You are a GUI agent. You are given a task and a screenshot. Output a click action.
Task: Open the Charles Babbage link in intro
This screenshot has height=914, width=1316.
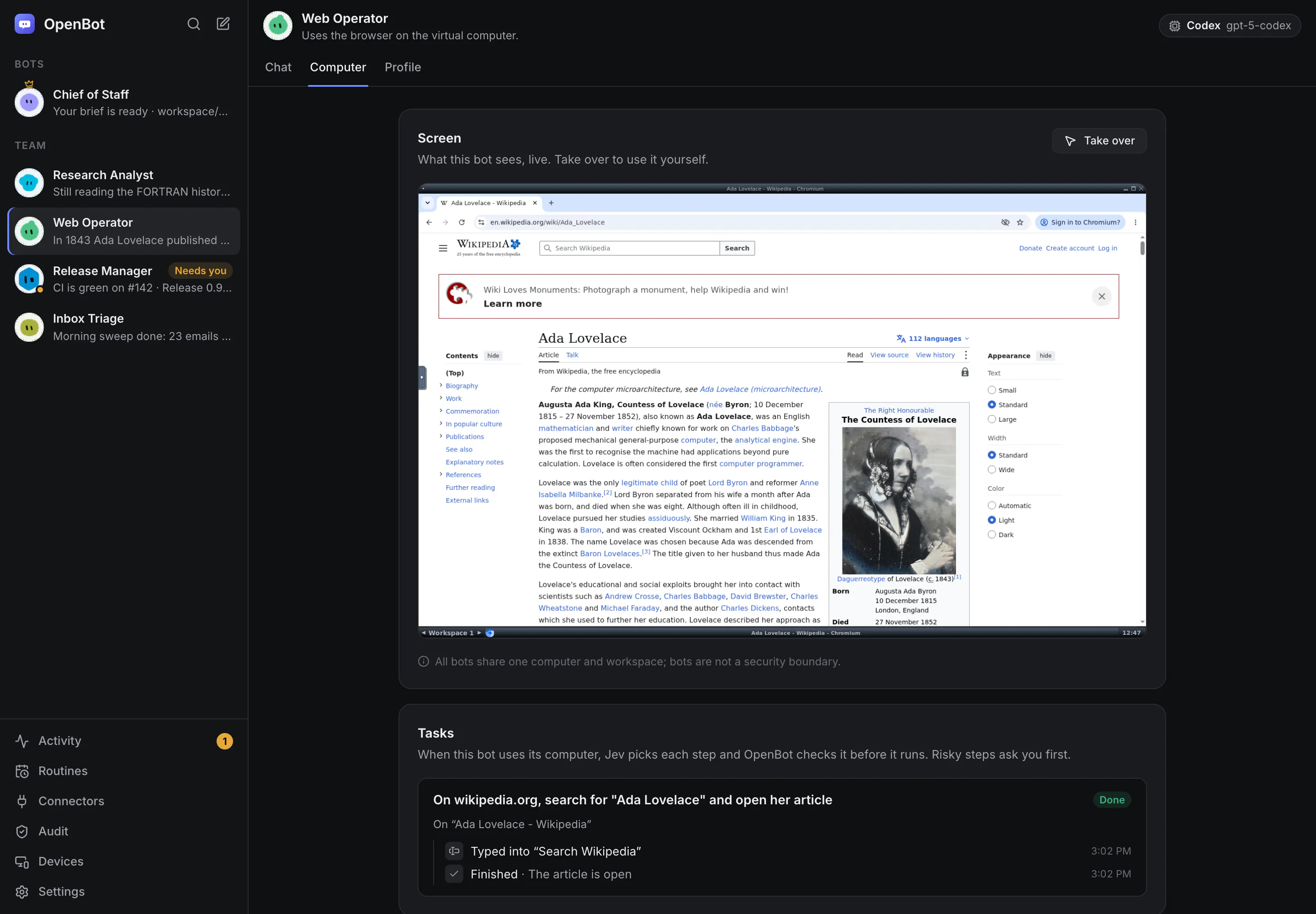coord(762,428)
